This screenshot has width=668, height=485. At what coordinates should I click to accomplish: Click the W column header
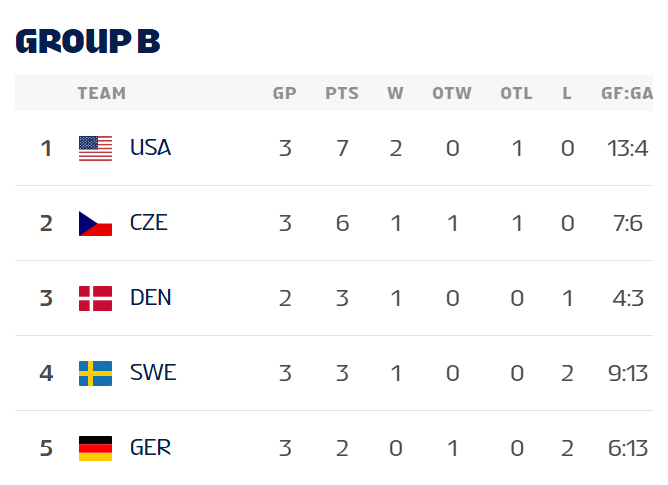pos(396,94)
